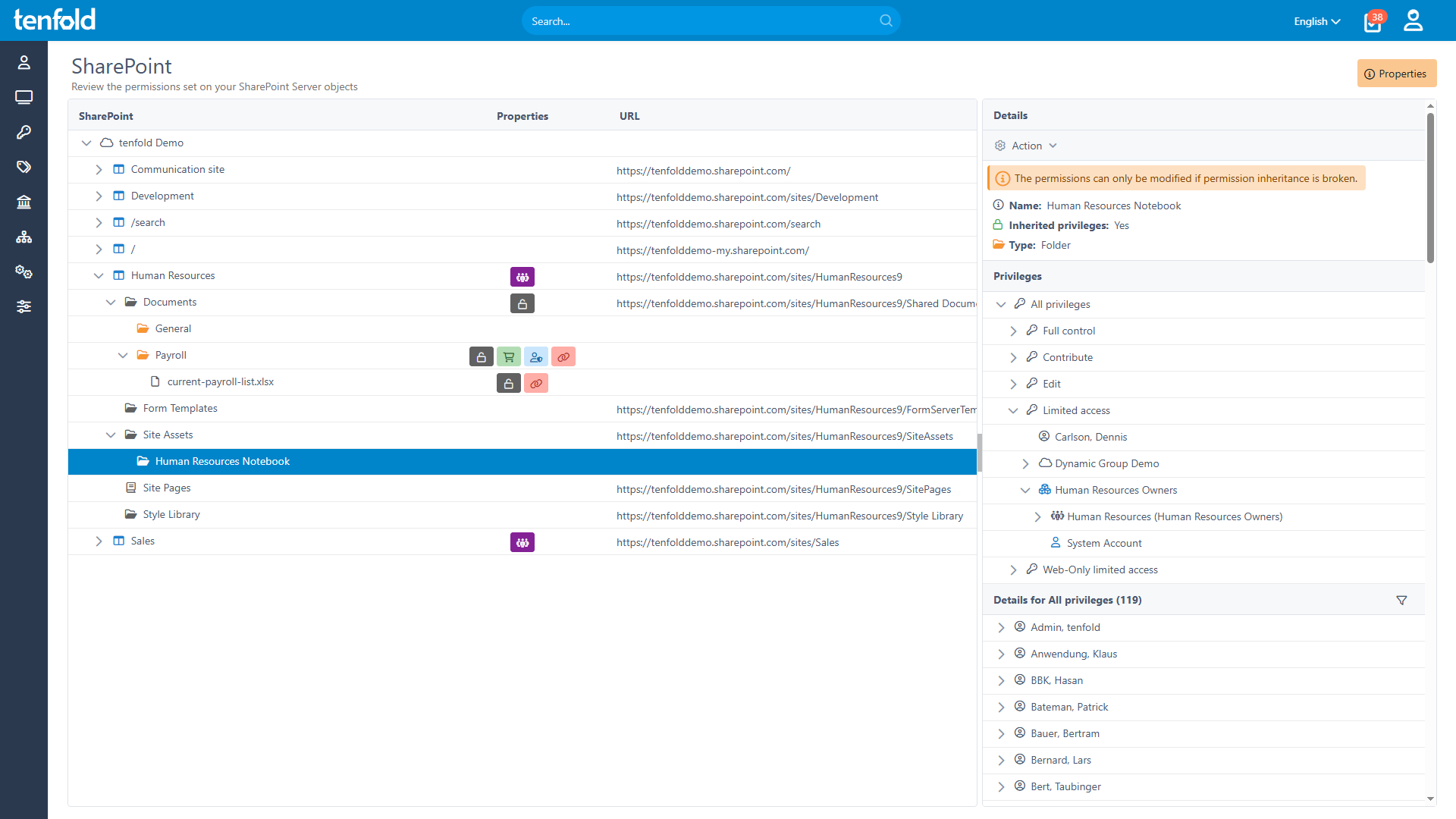The height and width of the screenshot is (819, 1456).
Task: Collapse the Limited access privilege
Action: [1013, 410]
